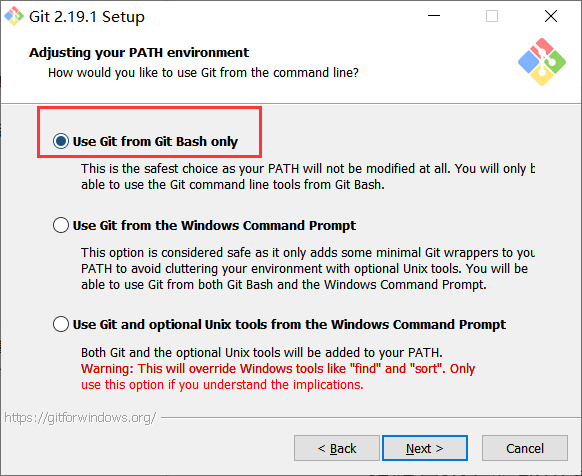The width and height of the screenshot is (582, 476).
Task: Close the Git 2.19.1 Setup window
Action: coord(551,16)
